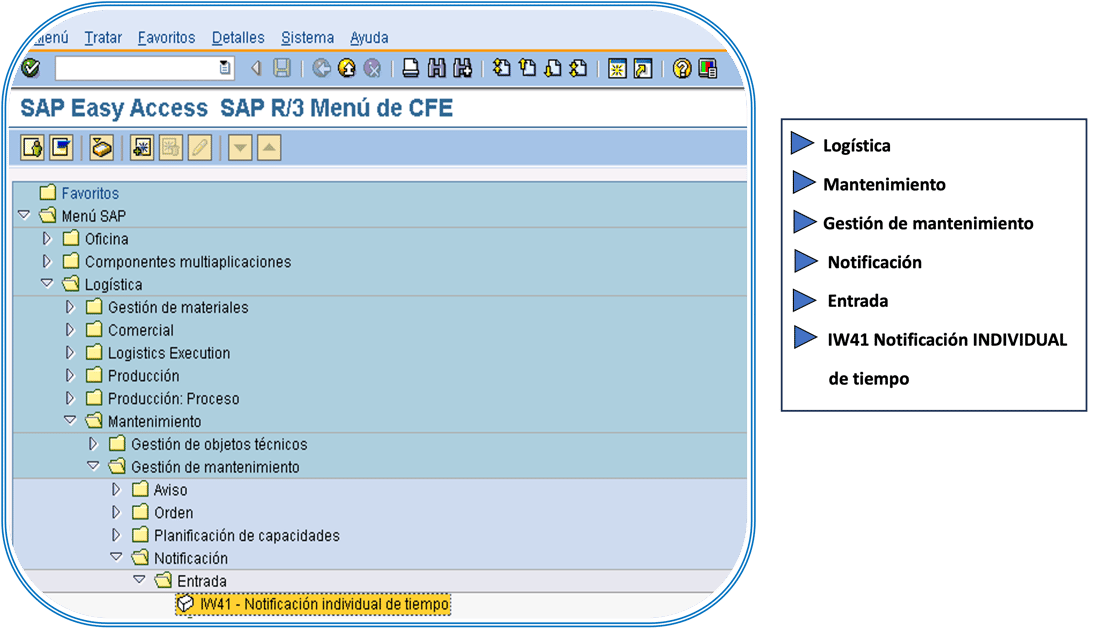Expand the Producción: Proceso folder
This screenshot has height=628, width=1097.
(70, 398)
